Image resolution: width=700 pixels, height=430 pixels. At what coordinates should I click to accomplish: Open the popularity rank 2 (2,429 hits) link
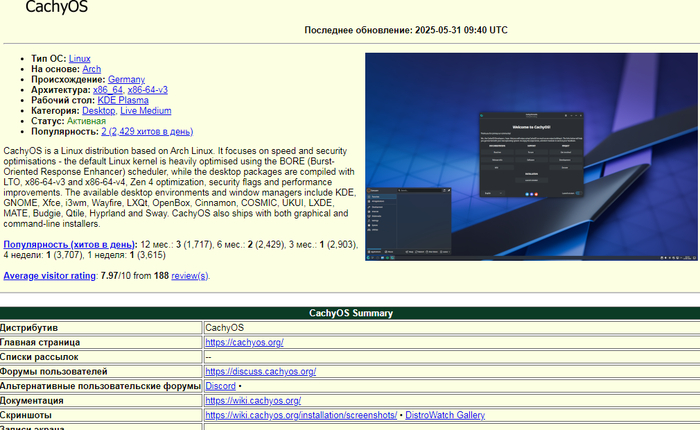[x=147, y=131]
